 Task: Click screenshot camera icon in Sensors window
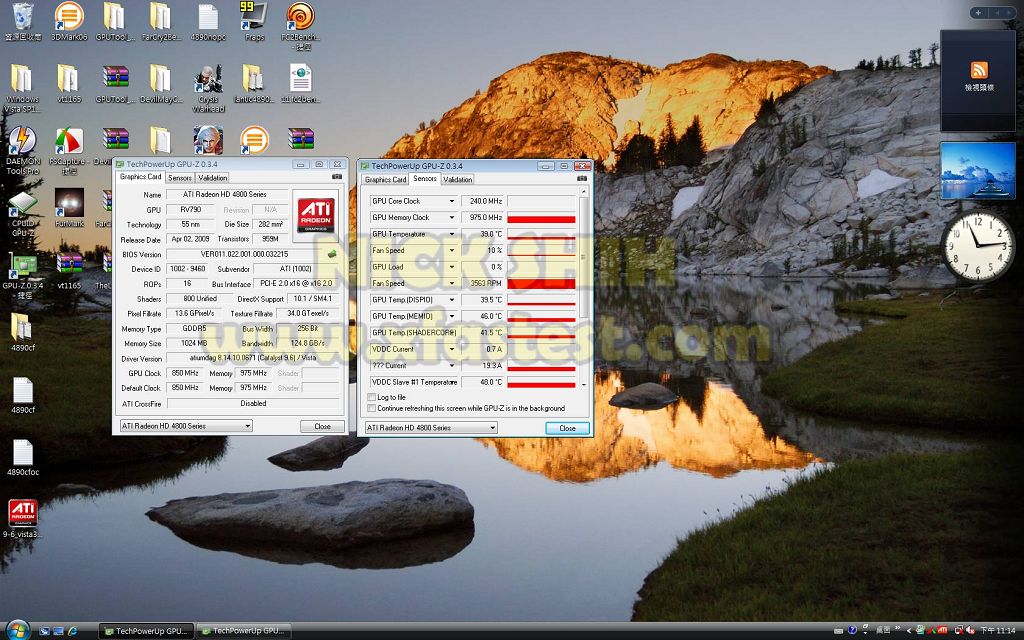(x=583, y=180)
